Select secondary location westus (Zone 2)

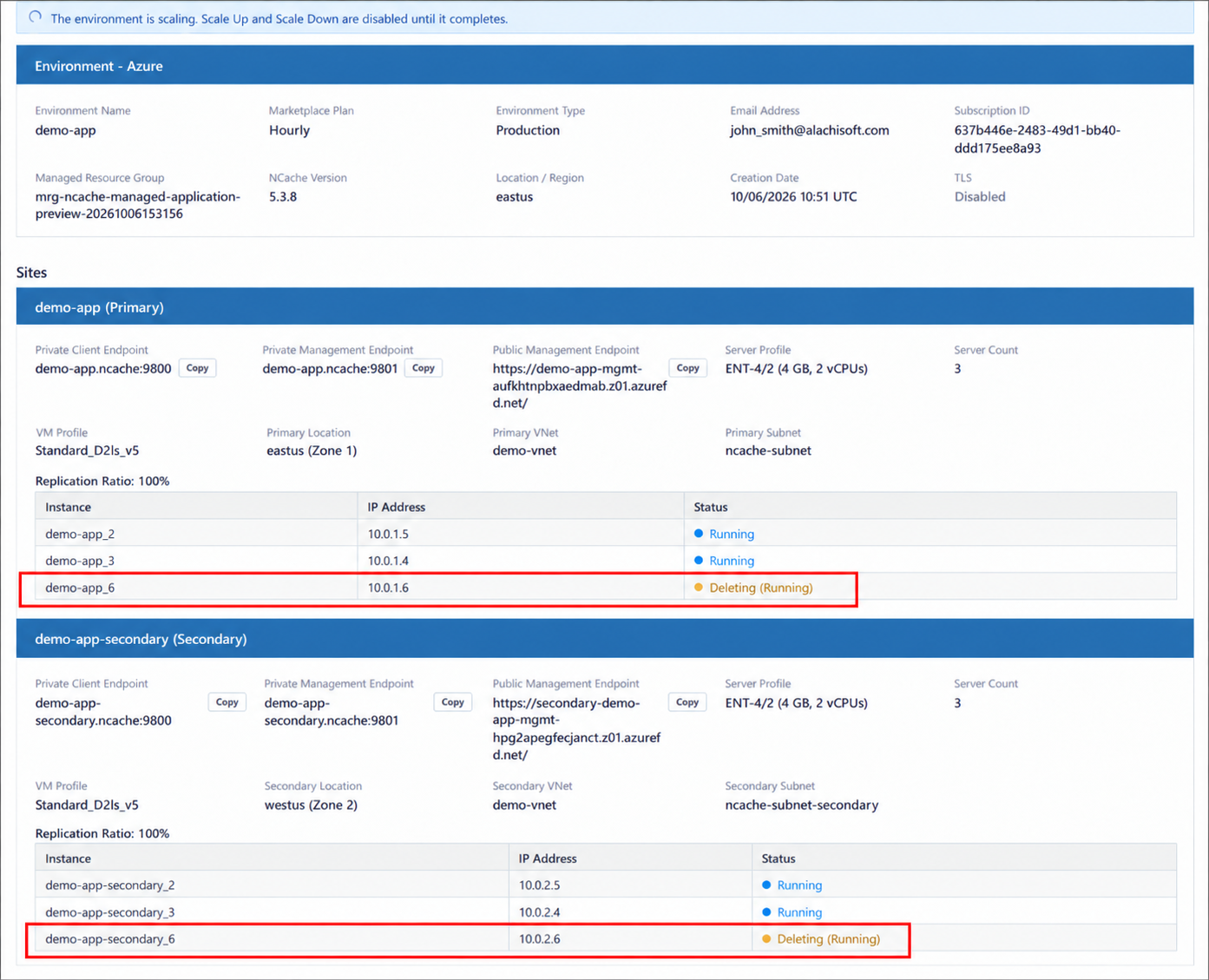click(x=311, y=805)
